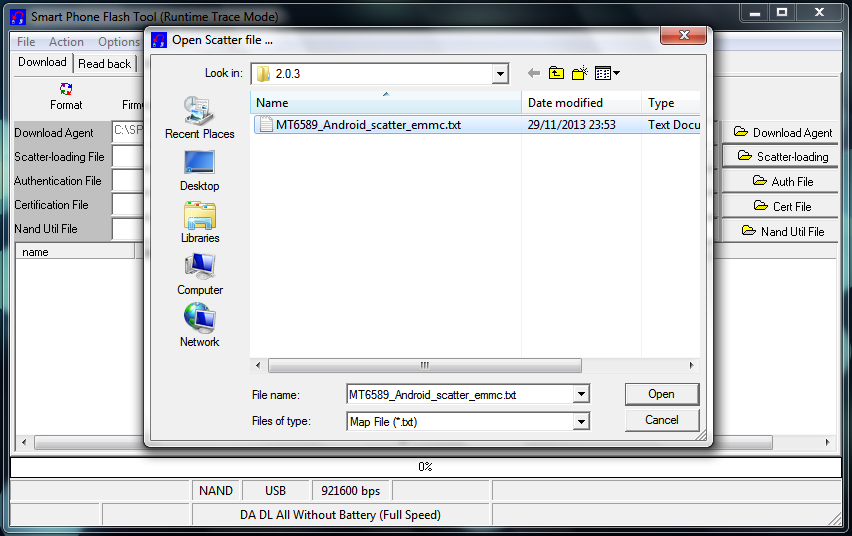Screen dimensions: 852x536
Task: Expand the Files of type dropdown
Action: click(581, 421)
